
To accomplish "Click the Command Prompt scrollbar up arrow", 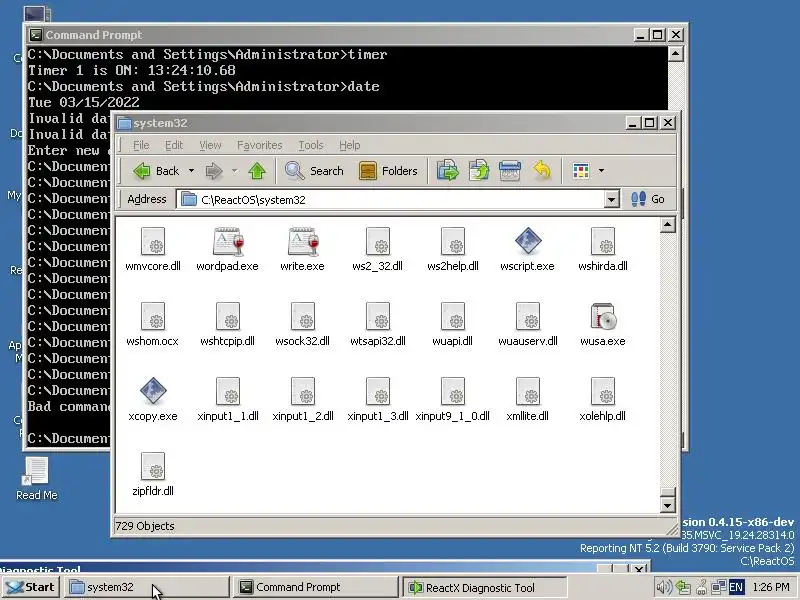I will pos(676,54).
